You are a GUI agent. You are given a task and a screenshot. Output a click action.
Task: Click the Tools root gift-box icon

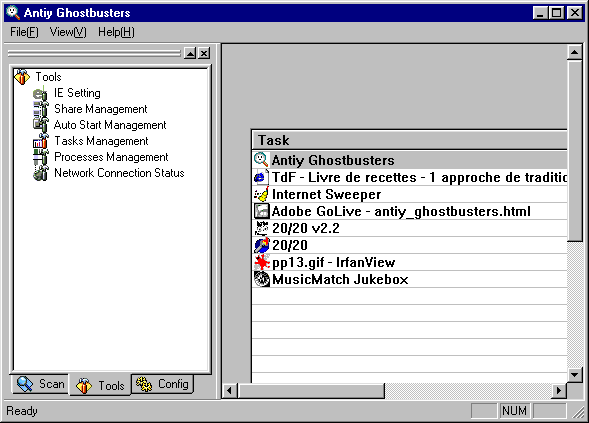click(x=22, y=77)
